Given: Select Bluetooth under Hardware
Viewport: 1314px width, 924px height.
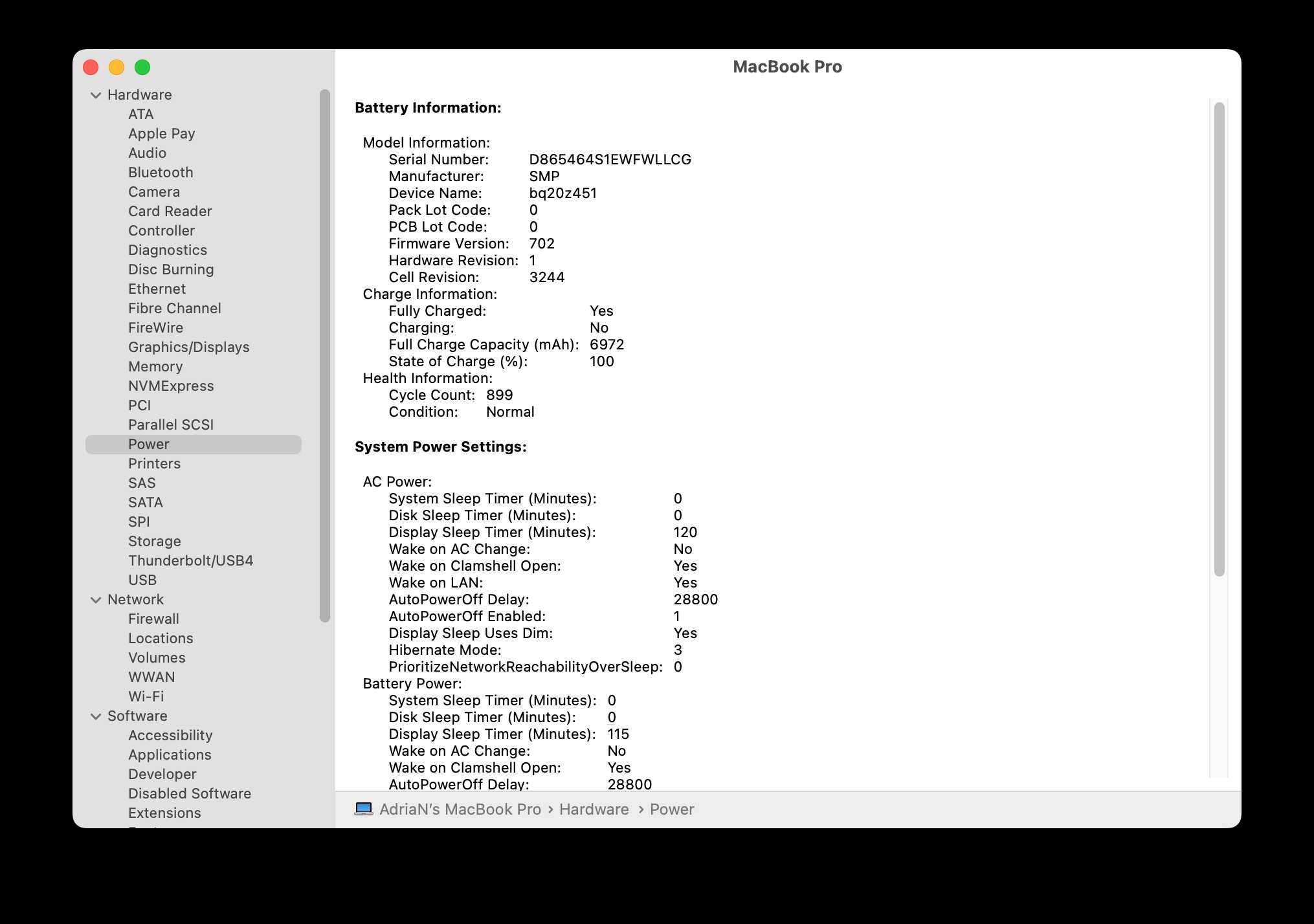Looking at the screenshot, I should [160, 172].
